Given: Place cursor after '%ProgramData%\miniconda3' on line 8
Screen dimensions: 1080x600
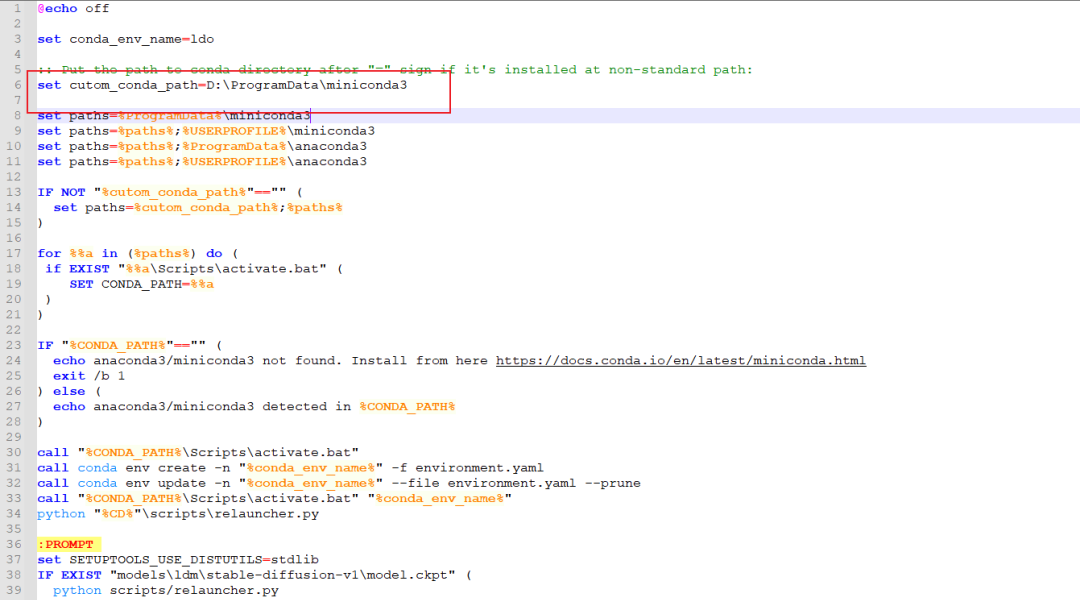Looking at the screenshot, I should point(311,116).
